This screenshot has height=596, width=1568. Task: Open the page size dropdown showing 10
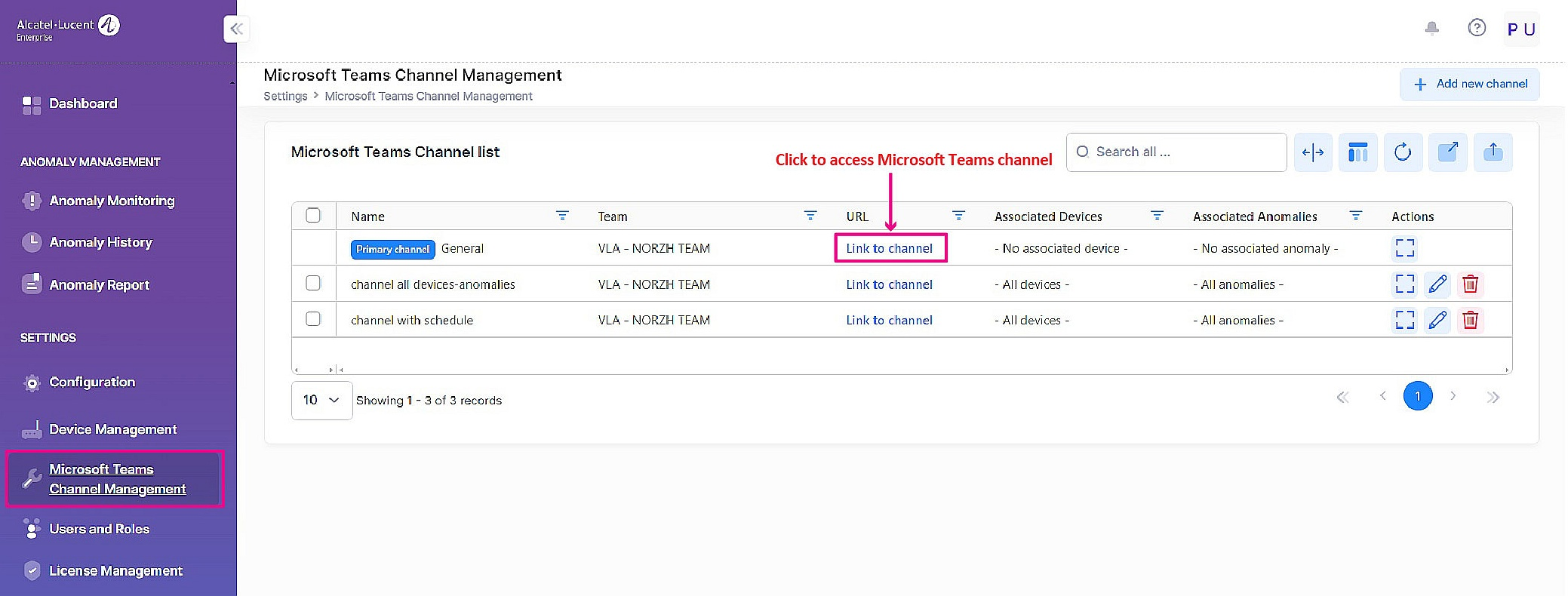321,400
